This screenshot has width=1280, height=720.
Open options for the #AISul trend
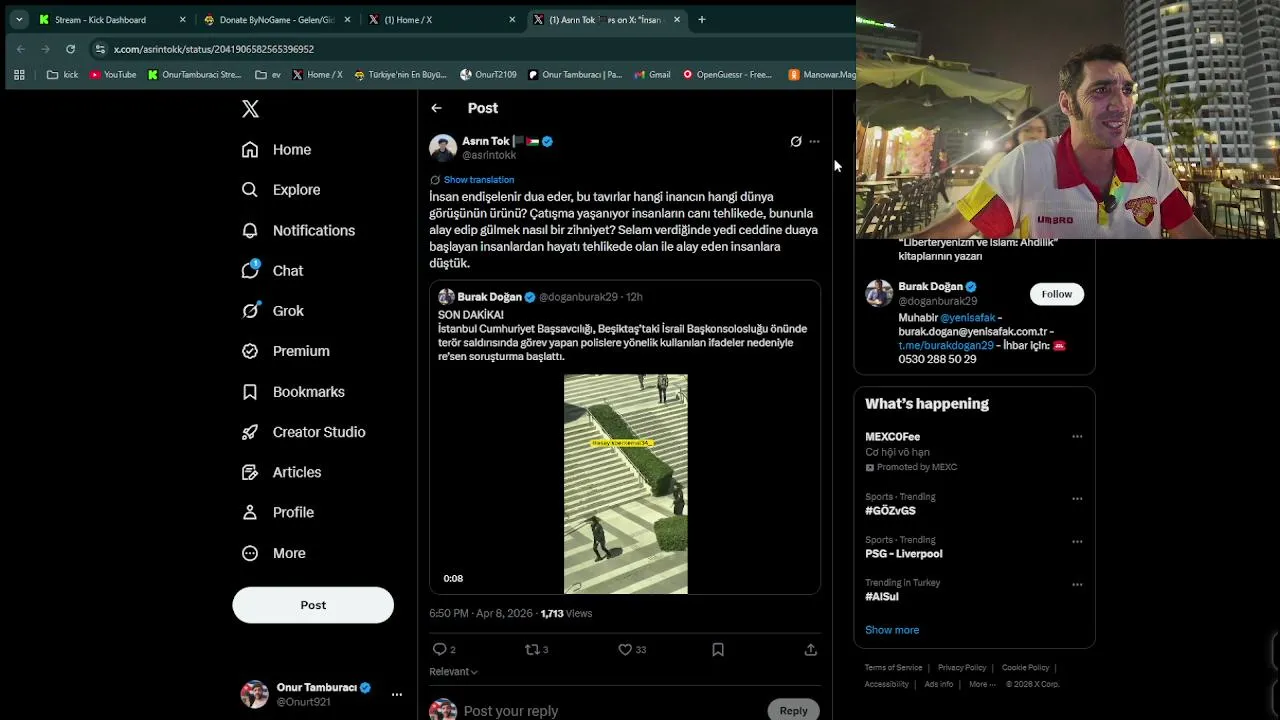pyautogui.click(x=1077, y=584)
